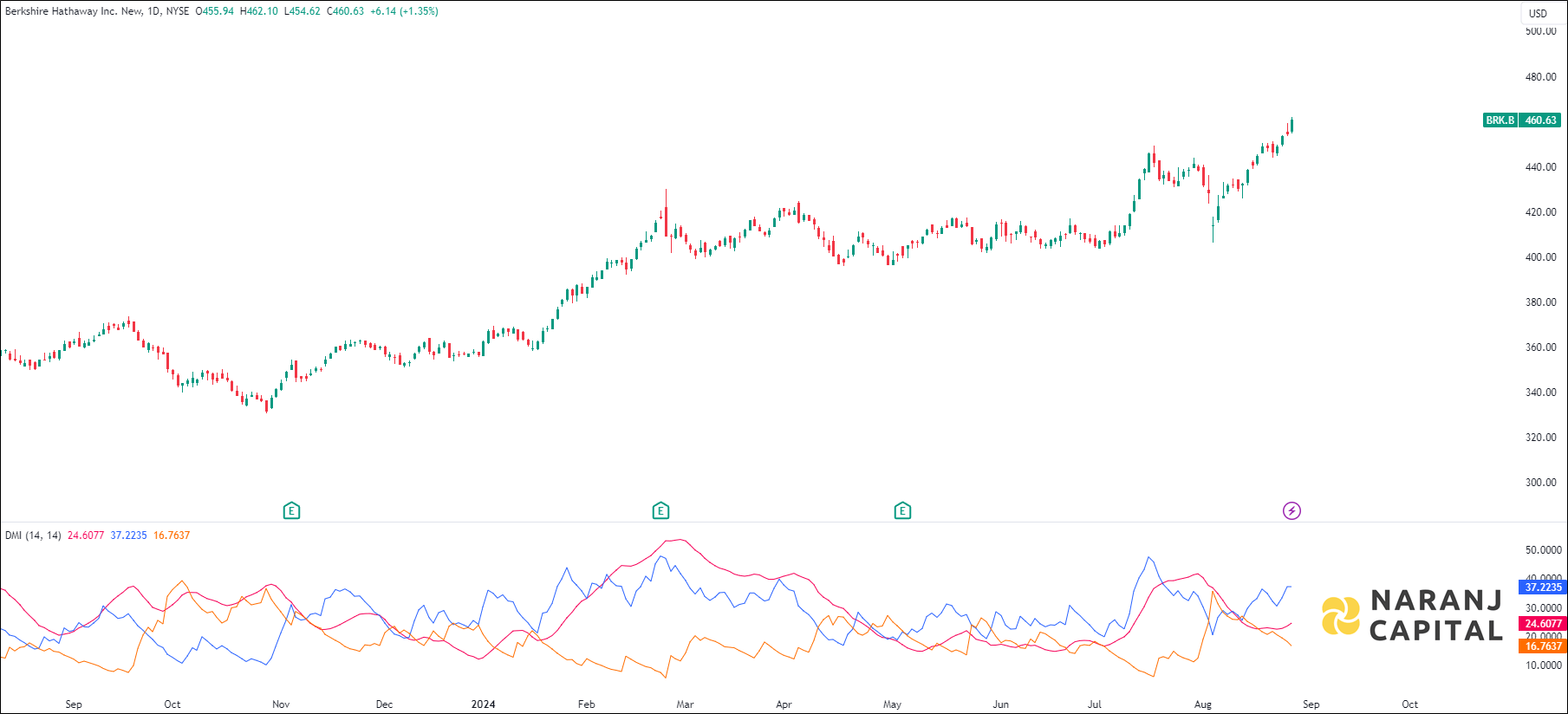Image resolution: width=1568 pixels, height=714 pixels.
Task: Click the orange 16.7637 axis label
Action: tap(1543, 646)
